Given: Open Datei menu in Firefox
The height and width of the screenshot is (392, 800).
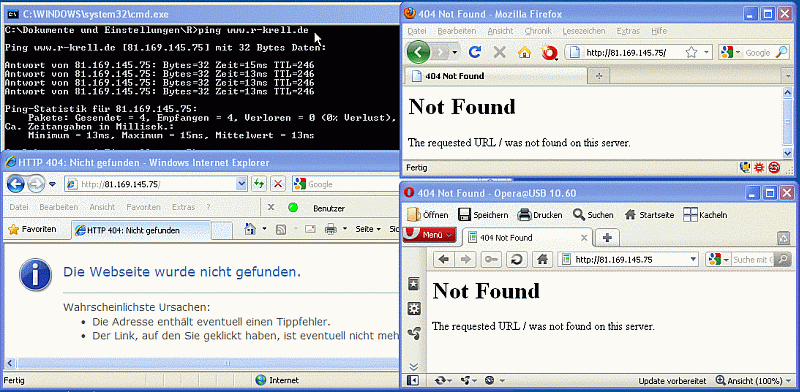Looking at the screenshot, I should pos(417,31).
